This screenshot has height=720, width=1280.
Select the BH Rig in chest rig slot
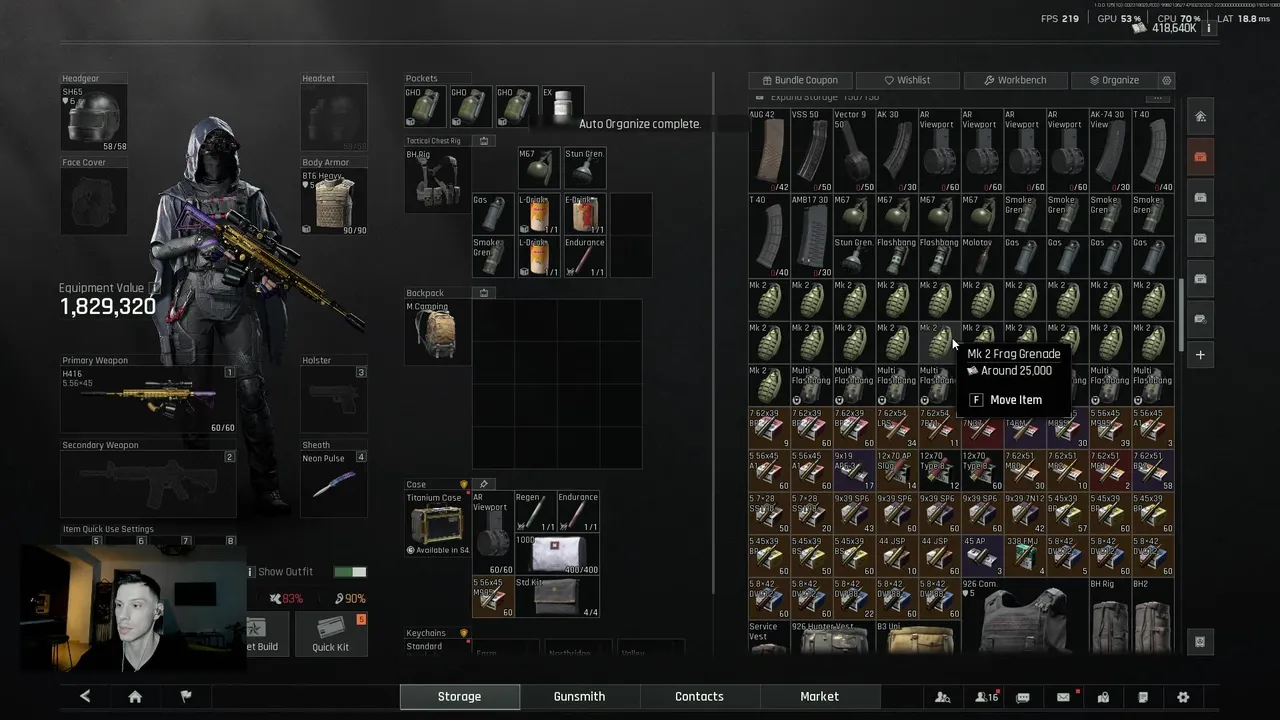(438, 181)
